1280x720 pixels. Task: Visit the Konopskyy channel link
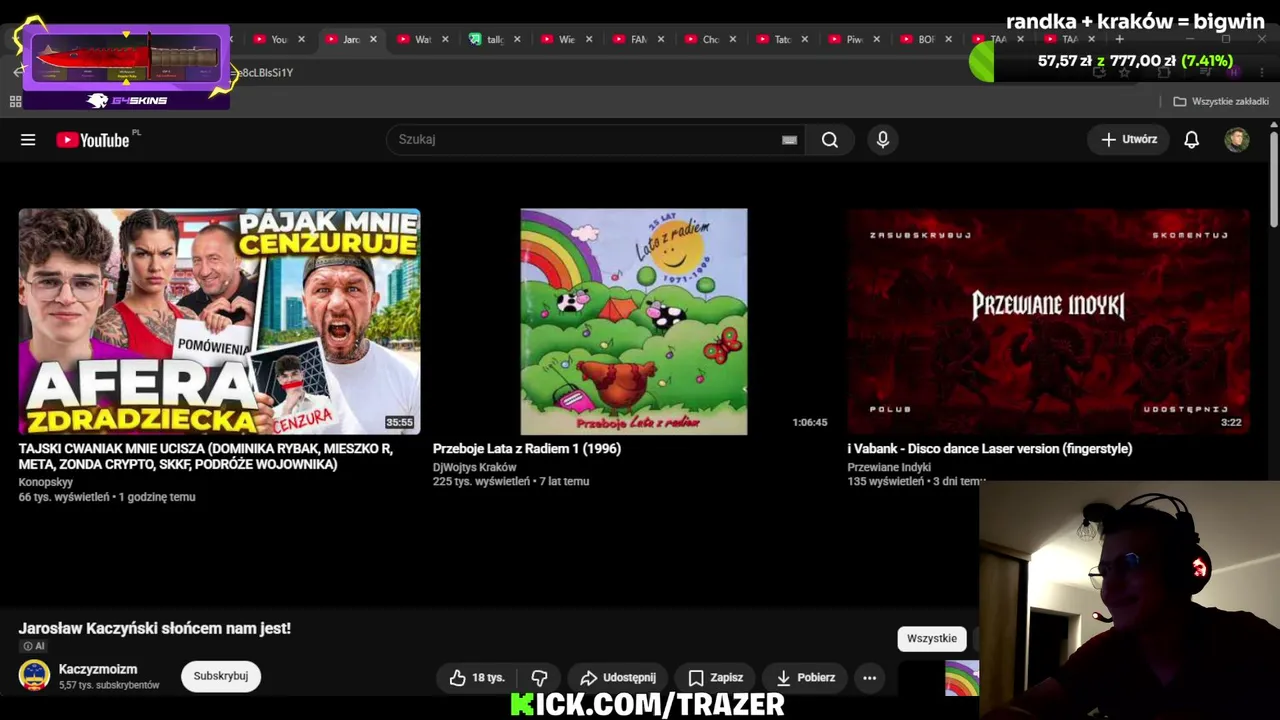point(46,482)
